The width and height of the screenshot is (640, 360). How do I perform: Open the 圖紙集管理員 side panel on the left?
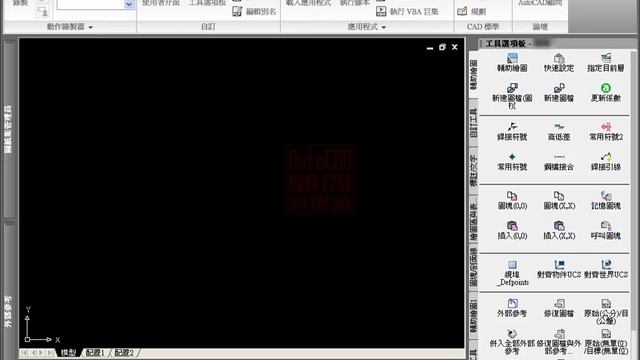pyautogui.click(x=8, y=129)
